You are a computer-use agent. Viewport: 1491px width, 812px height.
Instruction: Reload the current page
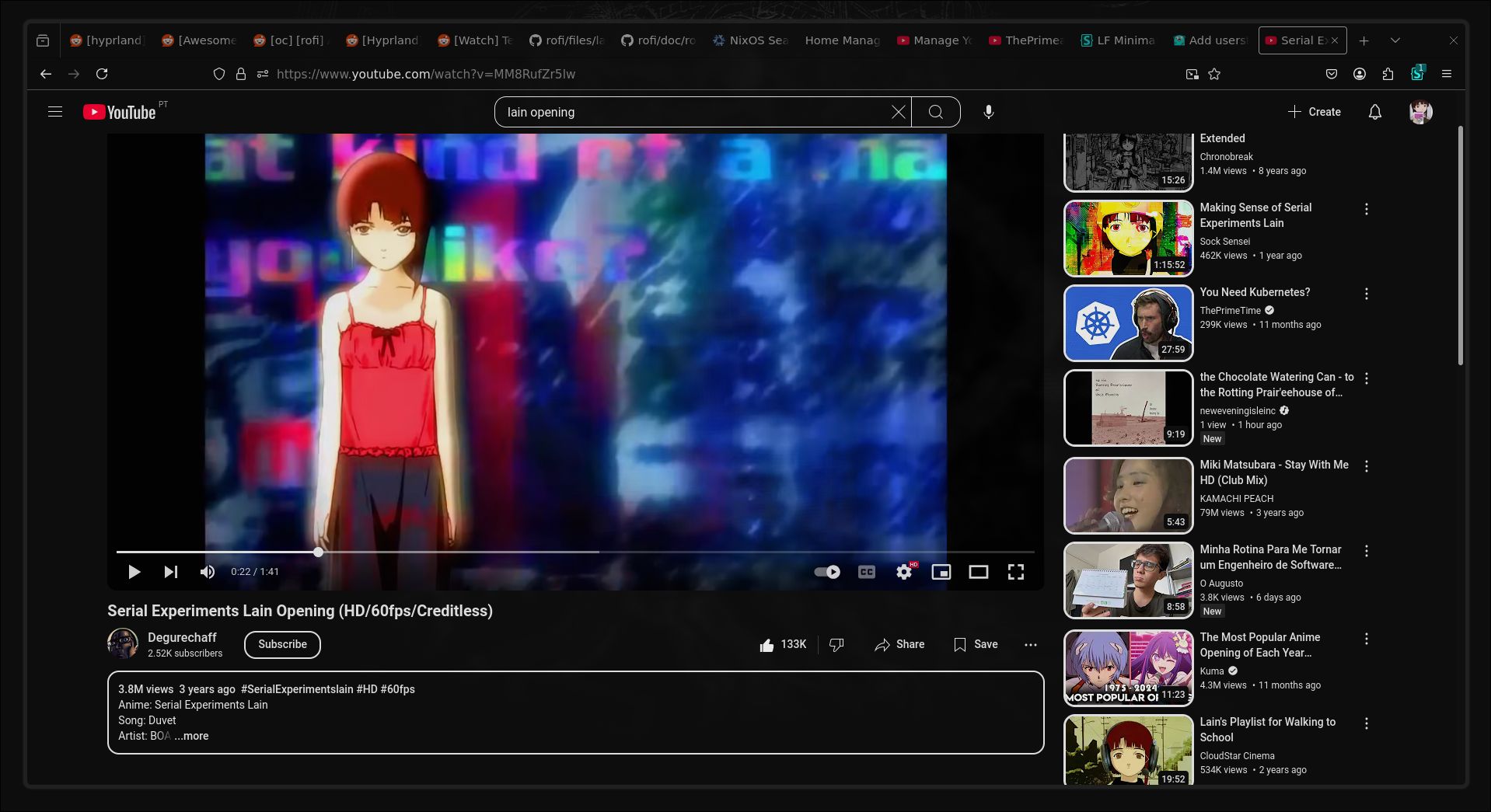pyautogui.click(x=102, y=74)
